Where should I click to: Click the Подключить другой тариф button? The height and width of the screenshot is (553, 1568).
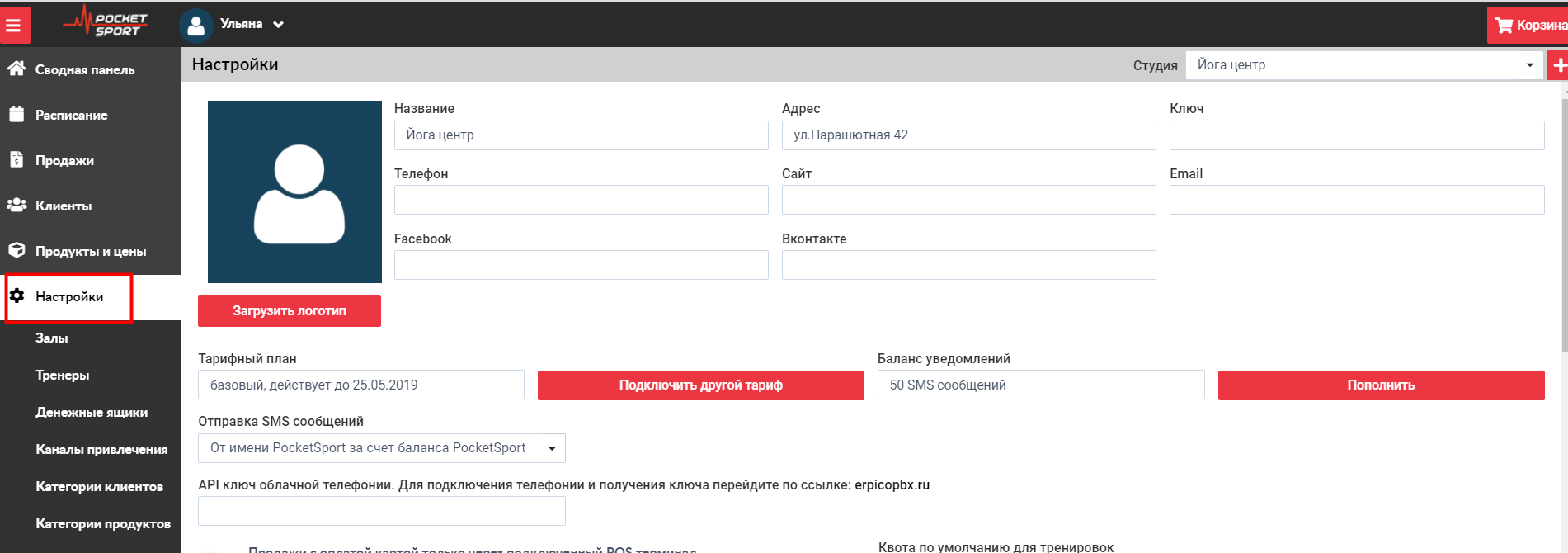coord(700,385)
